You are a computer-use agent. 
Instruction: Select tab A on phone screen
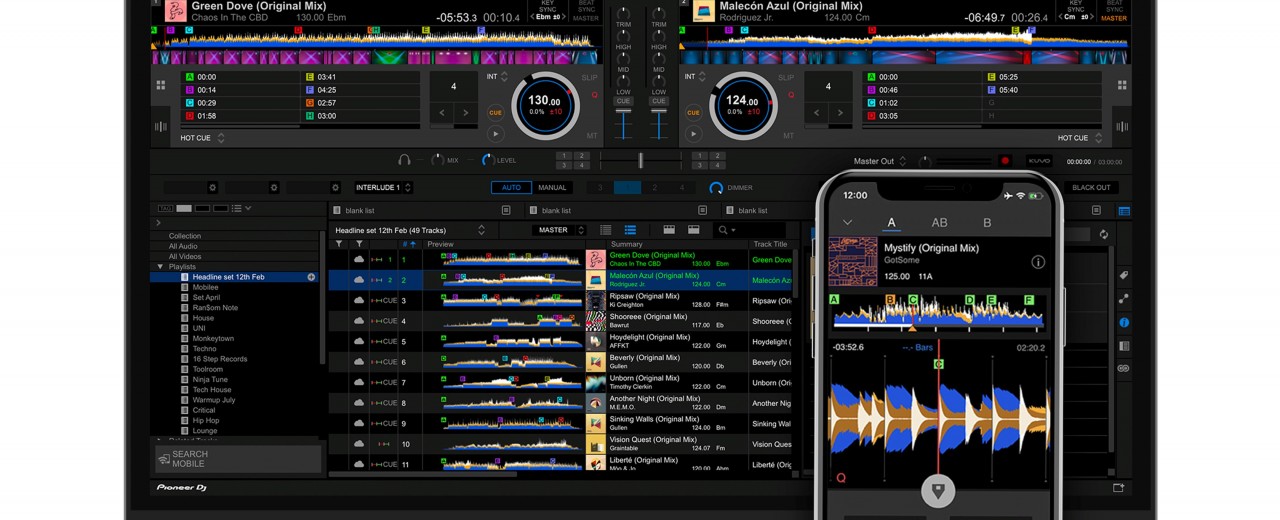tap(891, 223)
